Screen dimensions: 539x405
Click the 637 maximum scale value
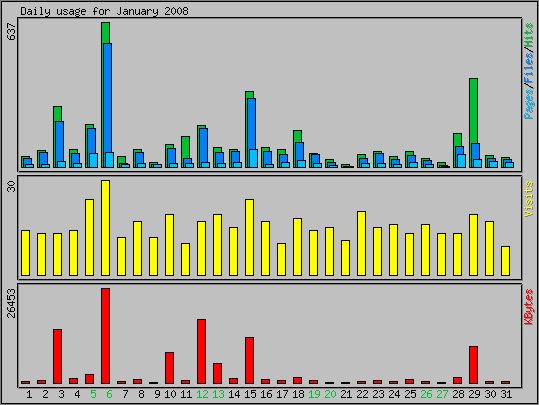click(x=11, y=31)
